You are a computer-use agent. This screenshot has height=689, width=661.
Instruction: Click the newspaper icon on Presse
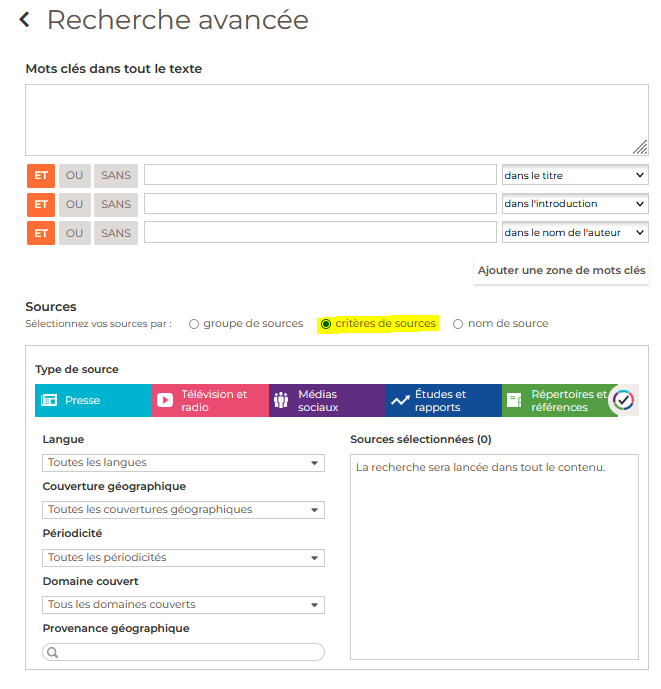tap(49, 400)
